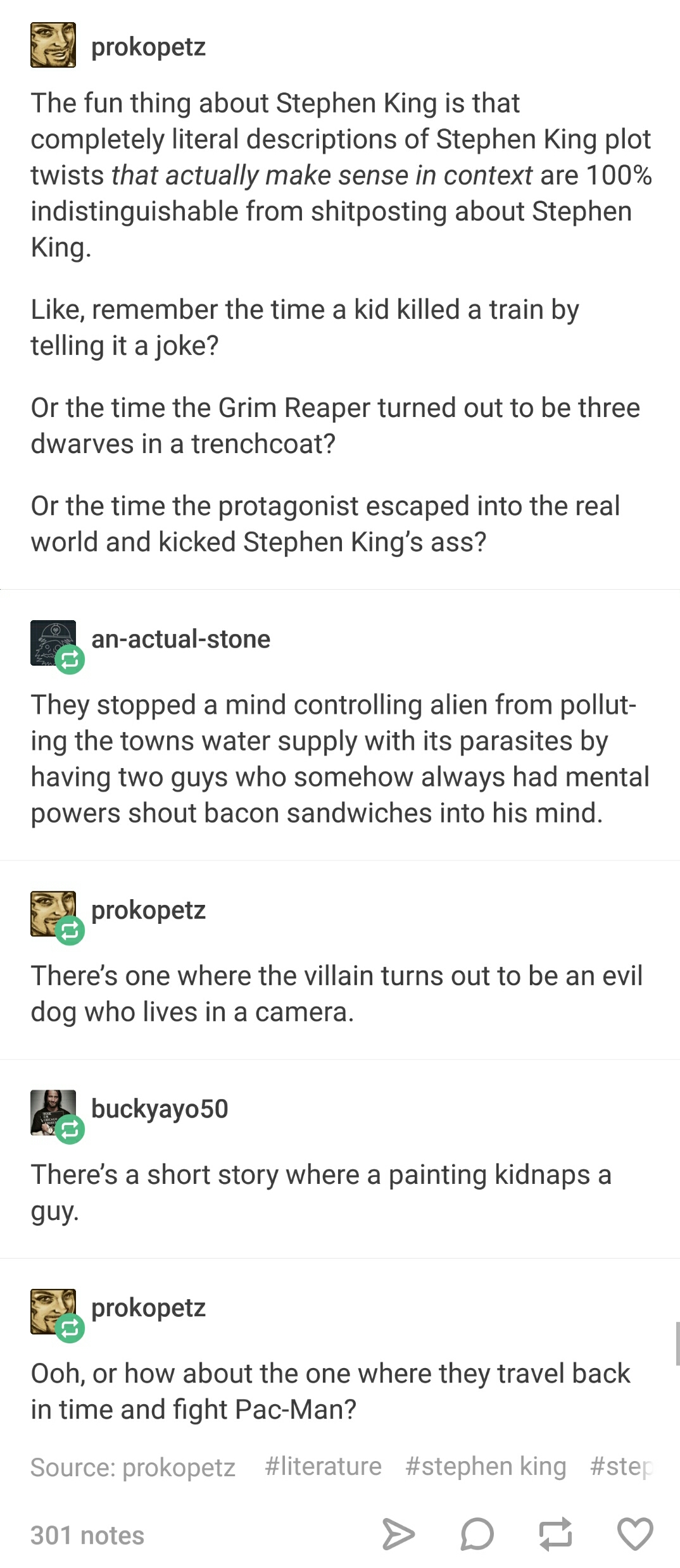Click the scrollbar handle on the right edge

coord(677,1343)
